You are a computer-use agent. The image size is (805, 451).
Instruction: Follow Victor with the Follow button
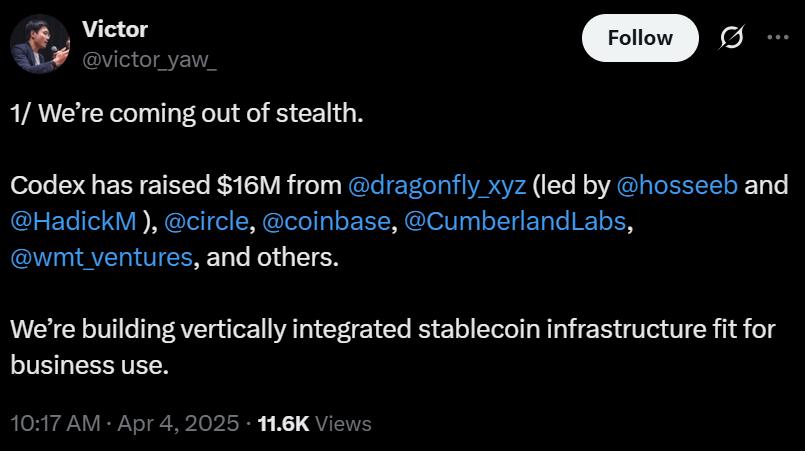[x=640, y=38]
